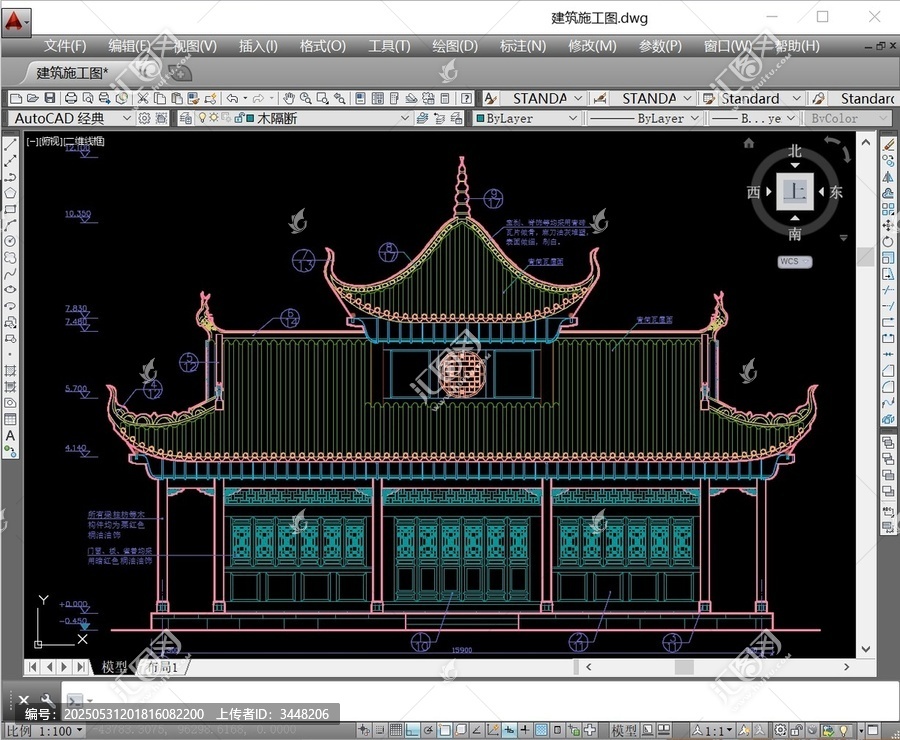This screenshot has height=740, width=900.
Task: Open the 格式(O) menu
Action: pyautogui.click(x=323, y=46)
